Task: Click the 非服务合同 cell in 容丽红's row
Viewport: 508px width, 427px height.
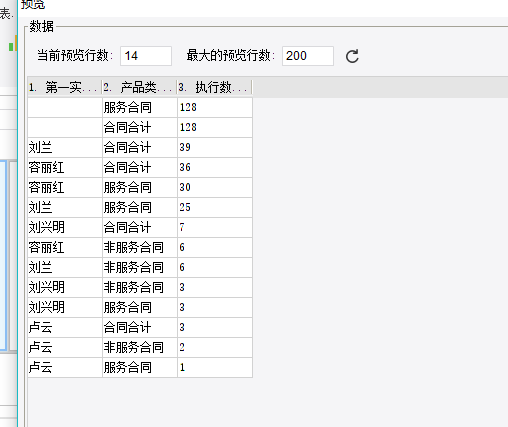Action: coord(140,247)
